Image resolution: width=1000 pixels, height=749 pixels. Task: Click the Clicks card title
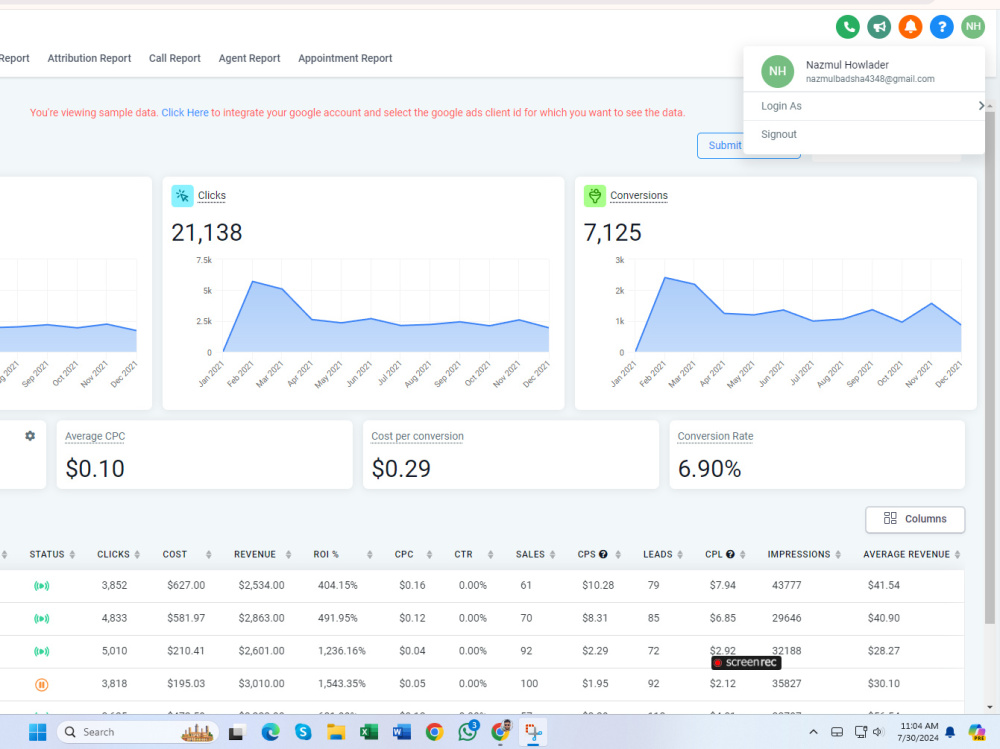click(212, 195)
